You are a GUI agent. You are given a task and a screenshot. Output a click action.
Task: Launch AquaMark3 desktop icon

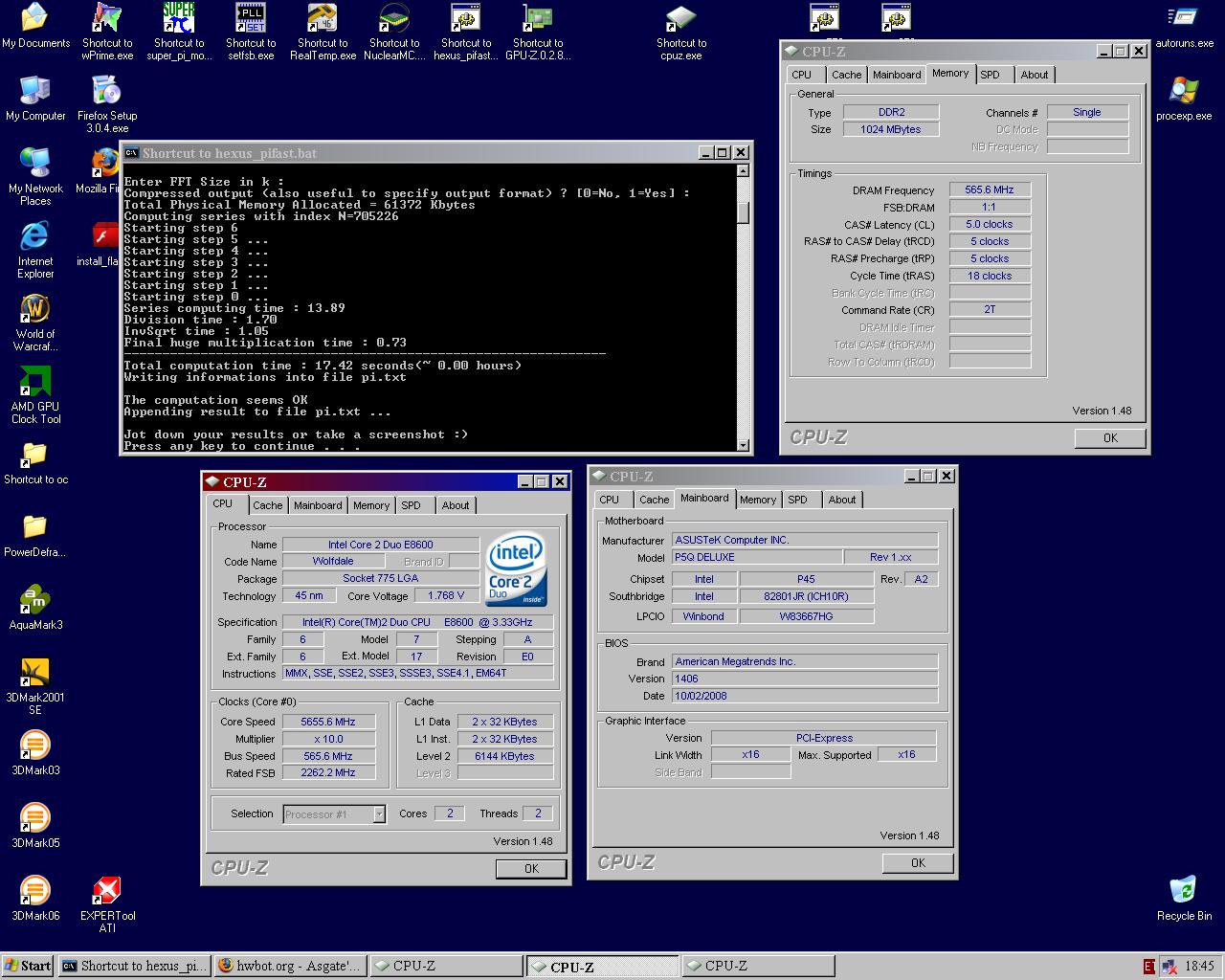point(35,608)
